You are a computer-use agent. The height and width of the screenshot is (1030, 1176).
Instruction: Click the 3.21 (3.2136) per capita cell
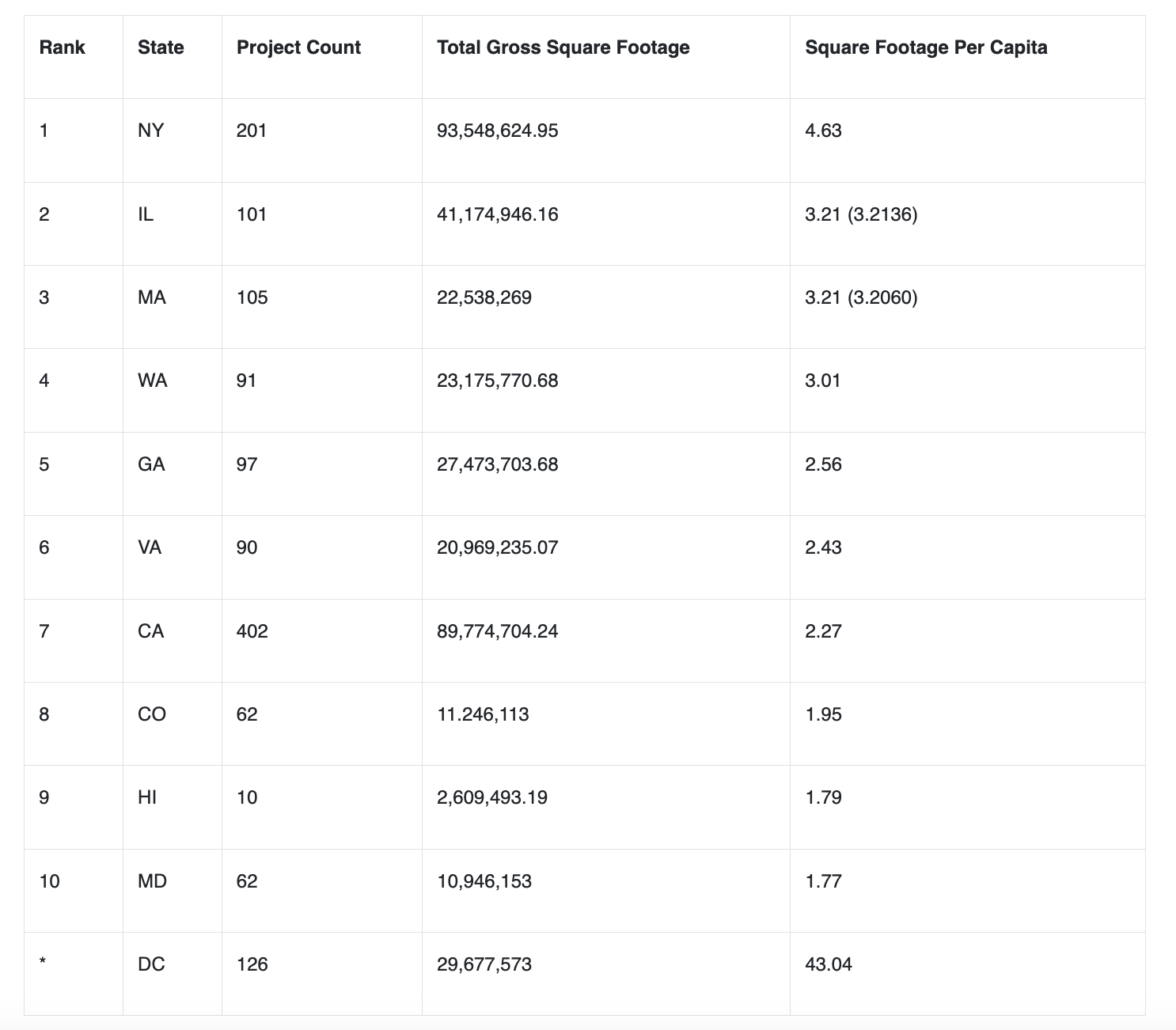click(x=861, y=214)
